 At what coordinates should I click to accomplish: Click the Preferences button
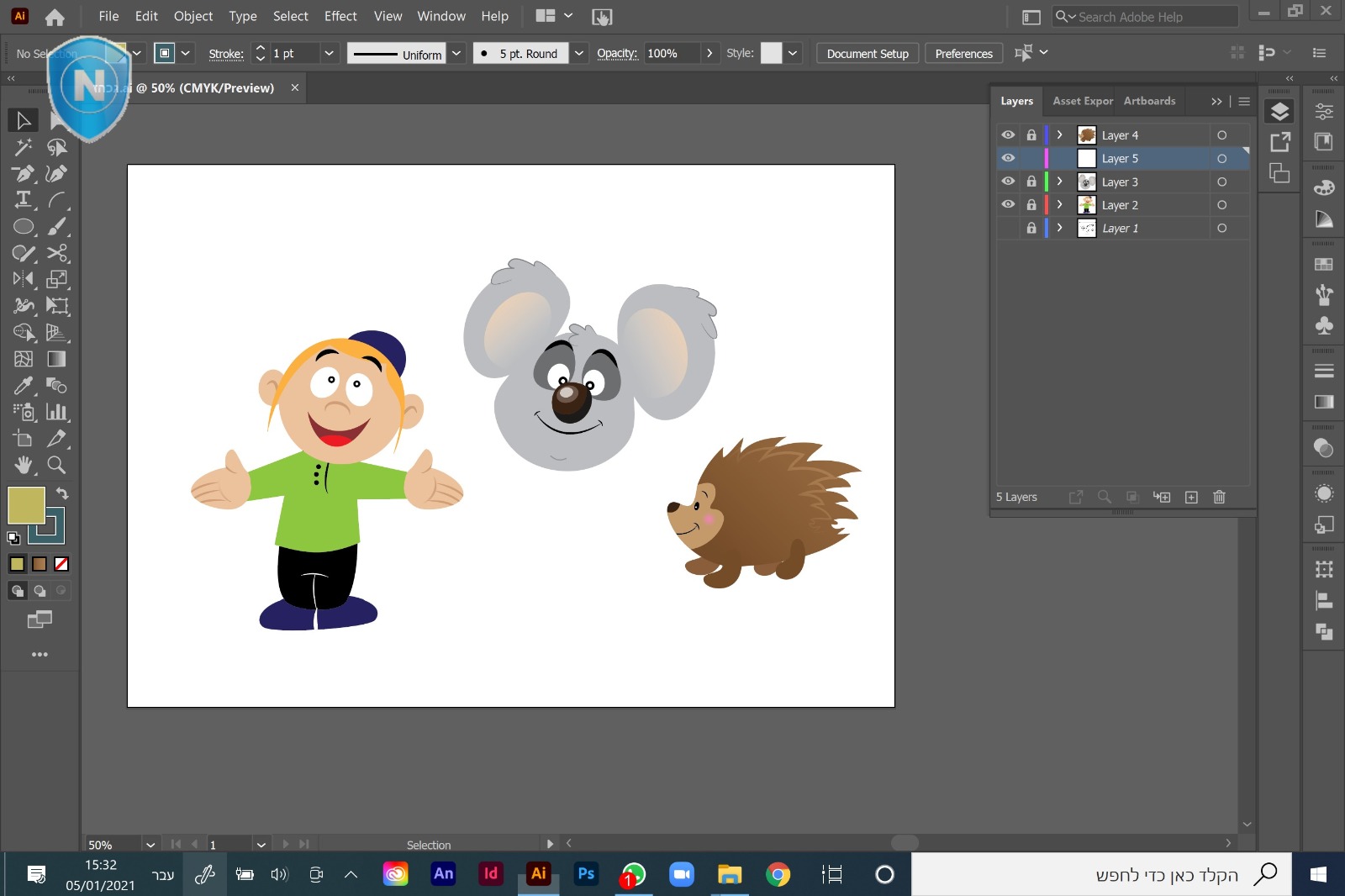[963, 53]
